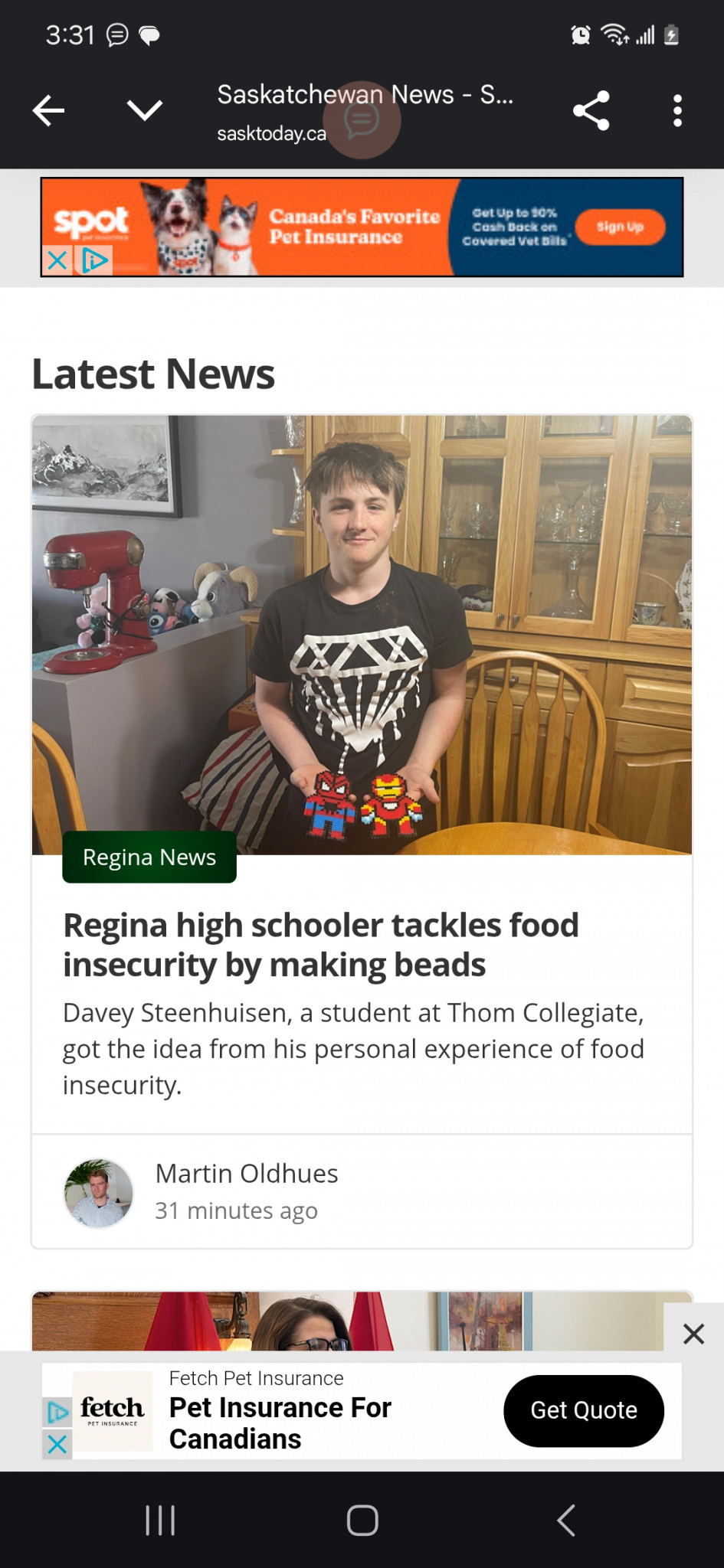724x1568 pixels.
Task: Open the Regina high schooler article headline
Action: click(320, 945)
